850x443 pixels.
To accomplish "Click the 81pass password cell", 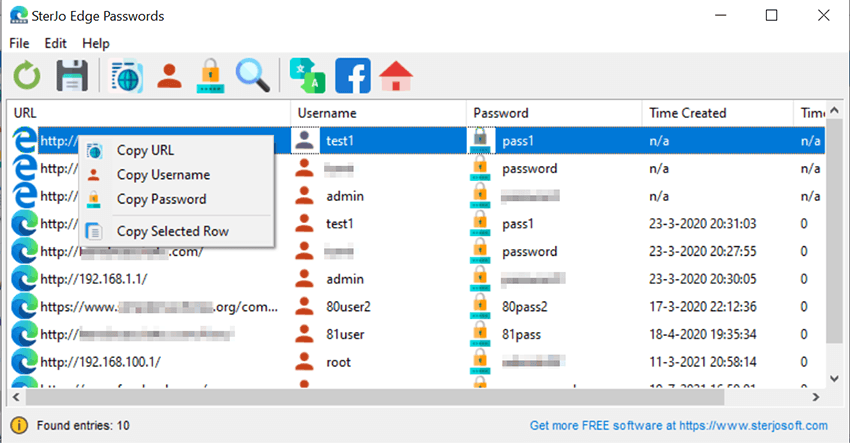I will tap(521, 335).
